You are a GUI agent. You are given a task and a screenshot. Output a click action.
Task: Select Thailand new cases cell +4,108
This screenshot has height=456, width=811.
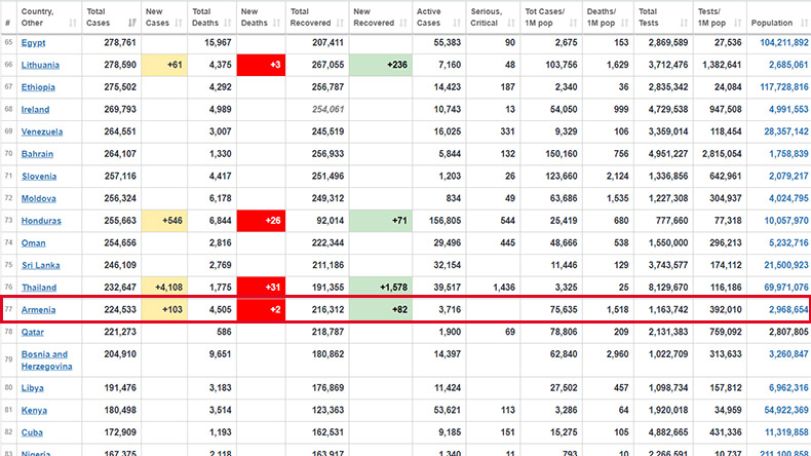tap(164, 287)
